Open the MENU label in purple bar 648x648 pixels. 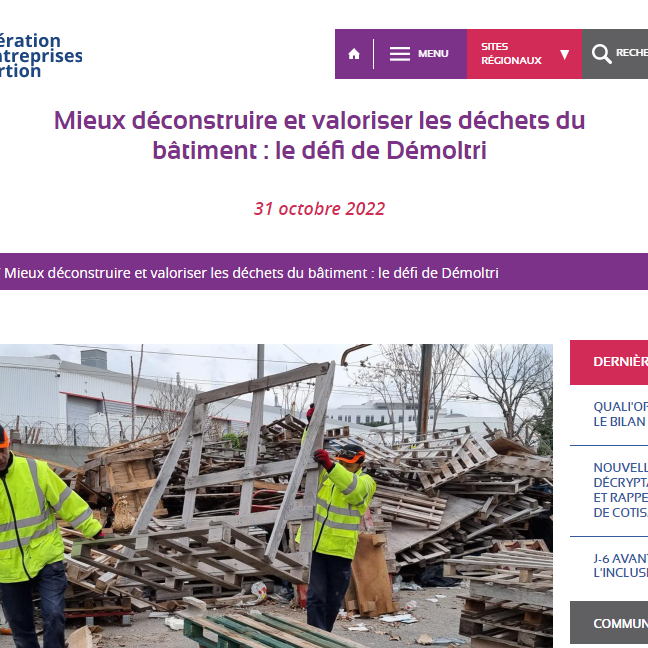pos(433,54)
